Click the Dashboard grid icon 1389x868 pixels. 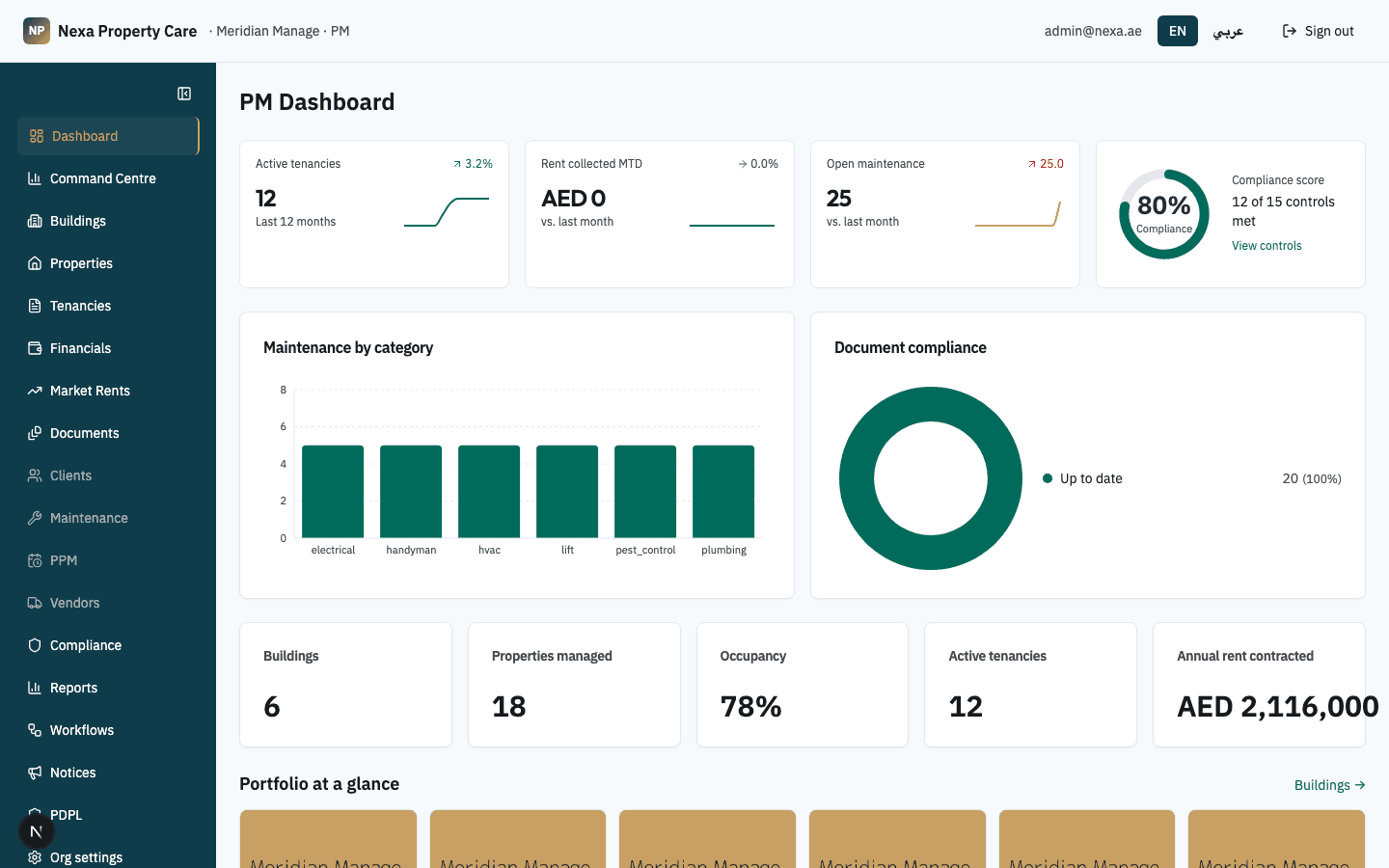(x=37, y=136)
